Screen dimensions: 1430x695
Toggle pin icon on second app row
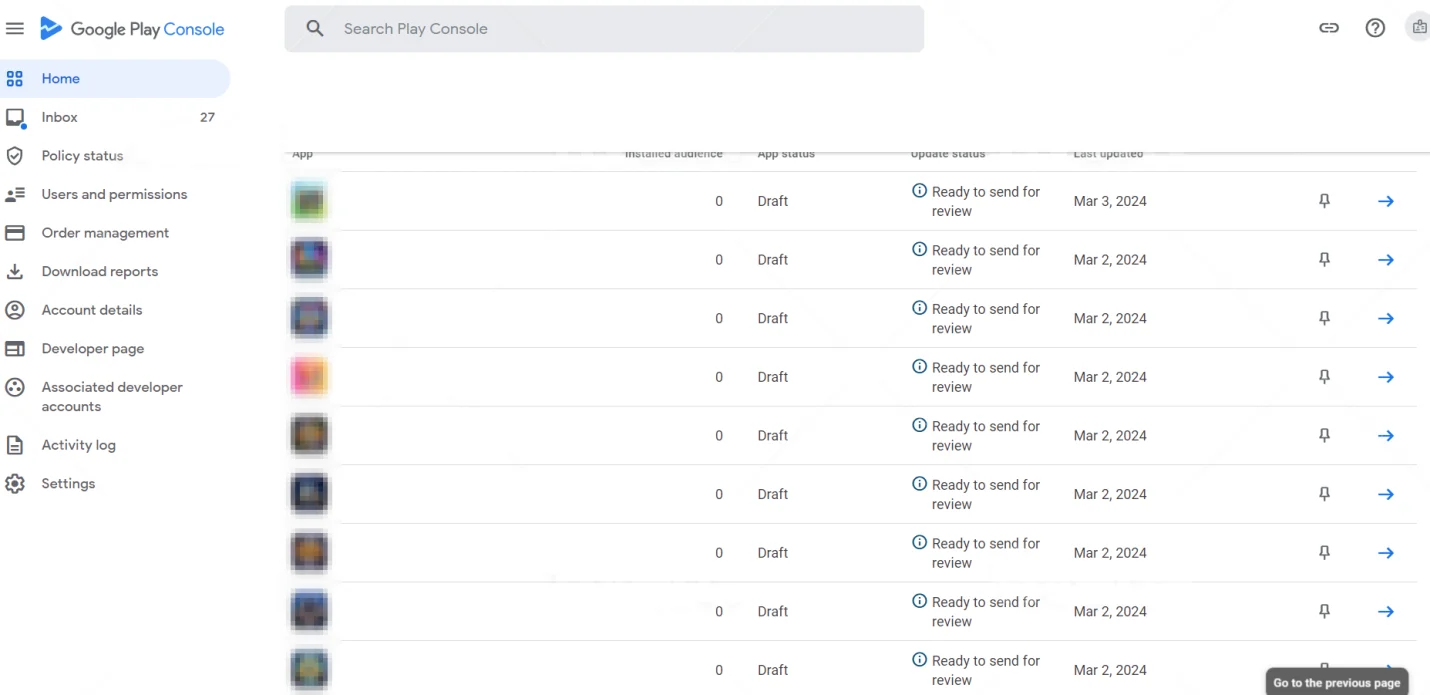pyautogui.click(x=1324, y=260)
